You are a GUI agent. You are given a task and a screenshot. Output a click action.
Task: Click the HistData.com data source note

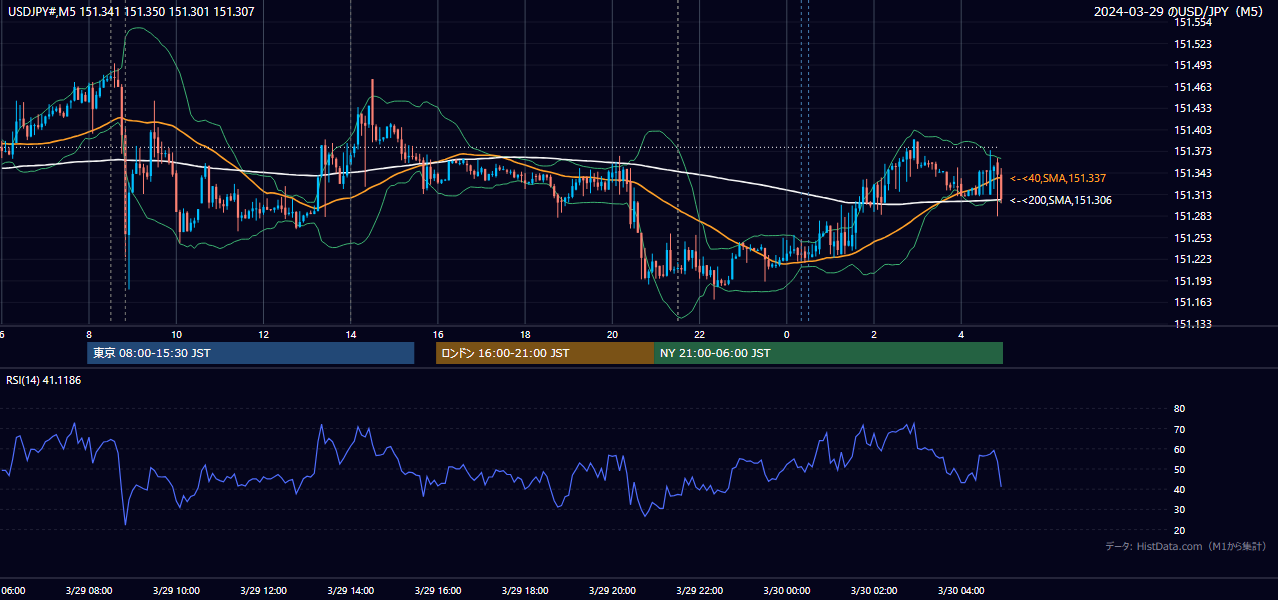[x=1185, y=546]
